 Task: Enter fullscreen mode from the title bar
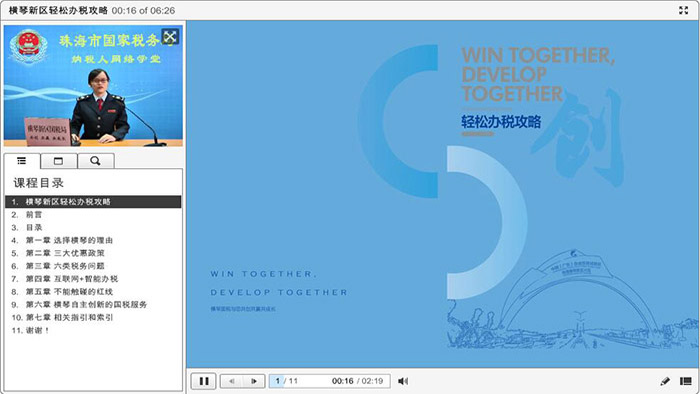(x=683, y=10)
